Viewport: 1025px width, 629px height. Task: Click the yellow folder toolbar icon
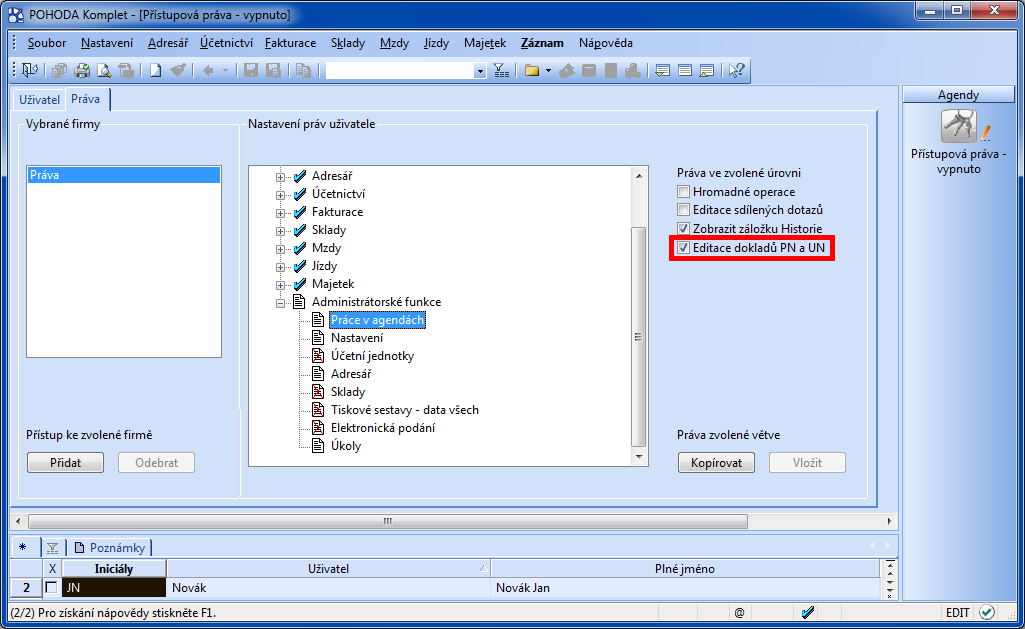click(531, 70)
